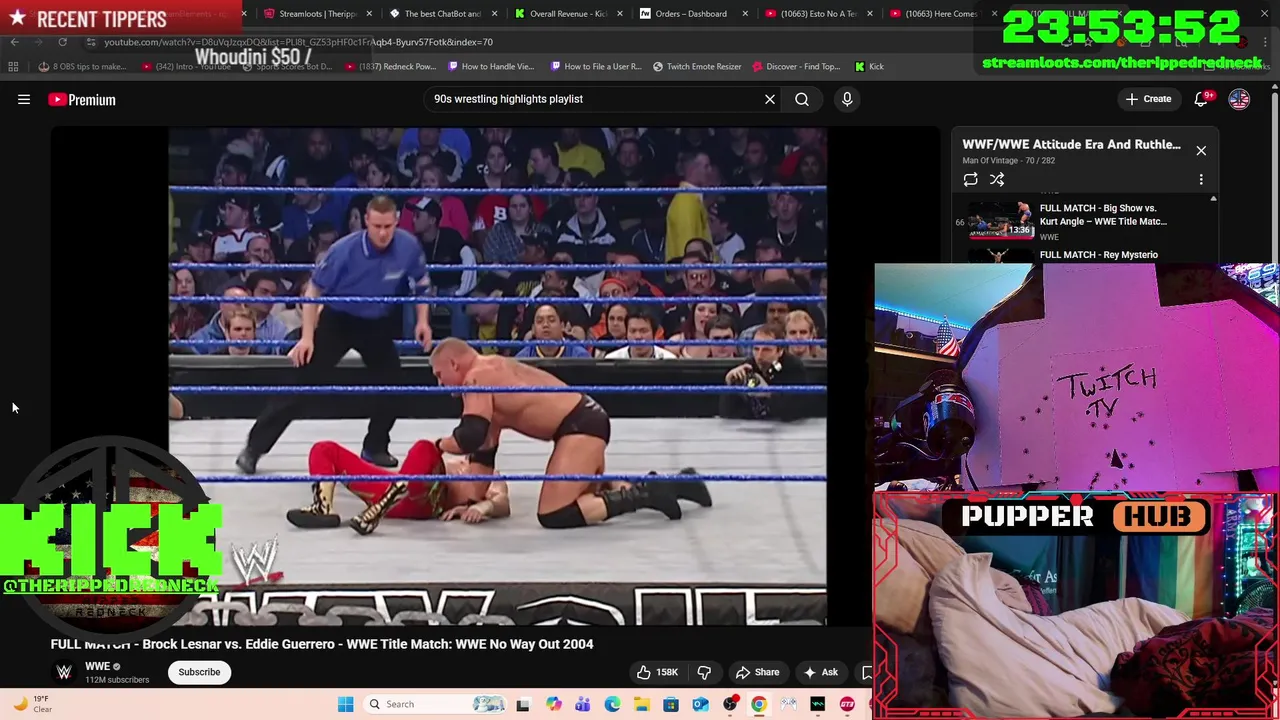
Task: Open the YouTube notifications bell
Action: coord(1201,99)
